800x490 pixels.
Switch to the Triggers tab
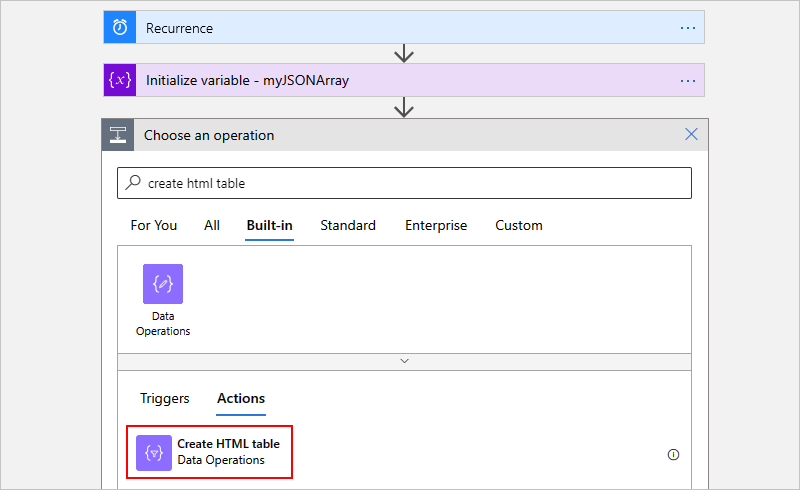click(165, 398)
